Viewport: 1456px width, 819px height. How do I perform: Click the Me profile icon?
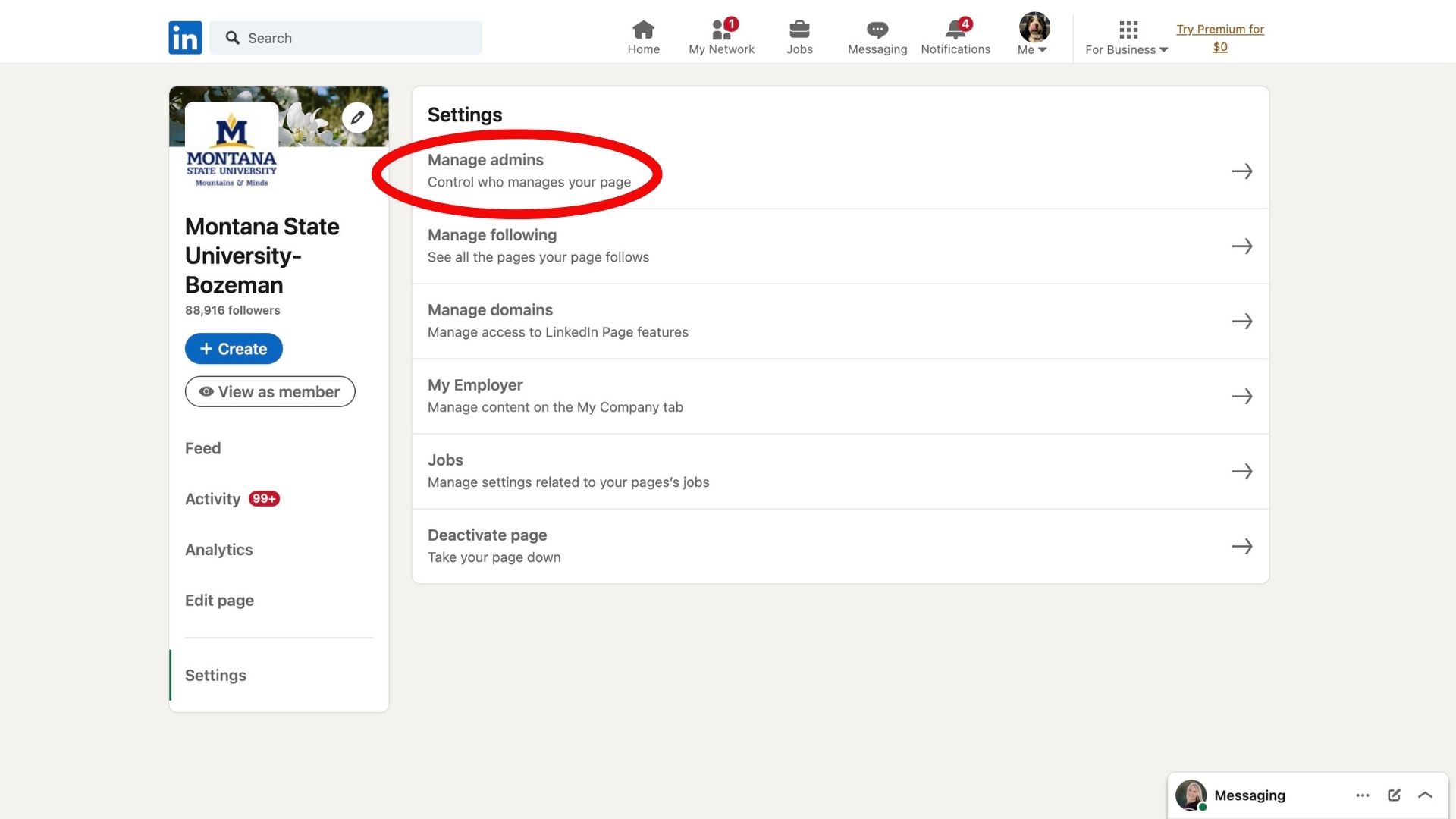point(1032,28)
